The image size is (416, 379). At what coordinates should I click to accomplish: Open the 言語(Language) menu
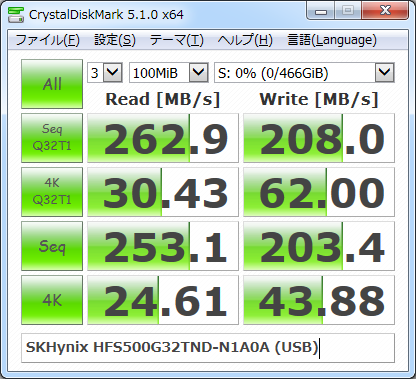(x=332, y=40)
